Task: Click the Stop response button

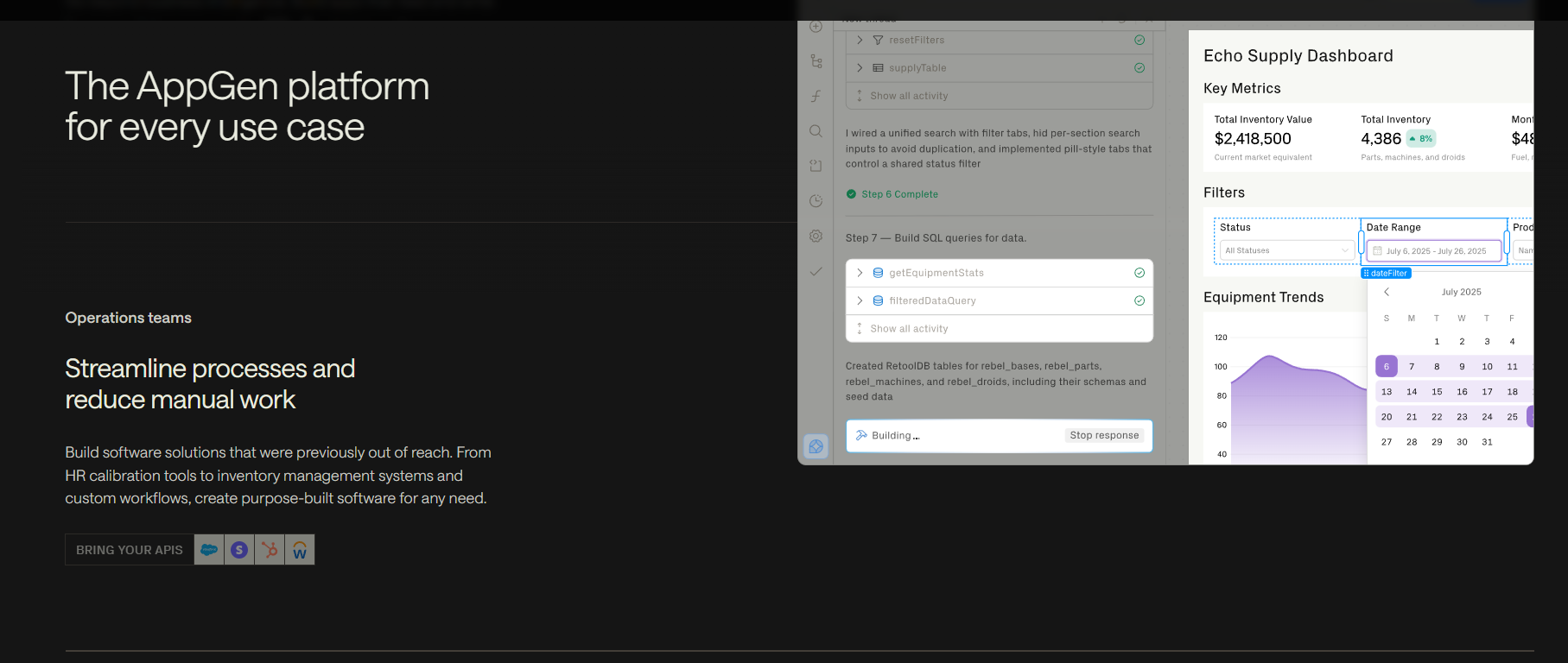Action: pos(1104,436)
